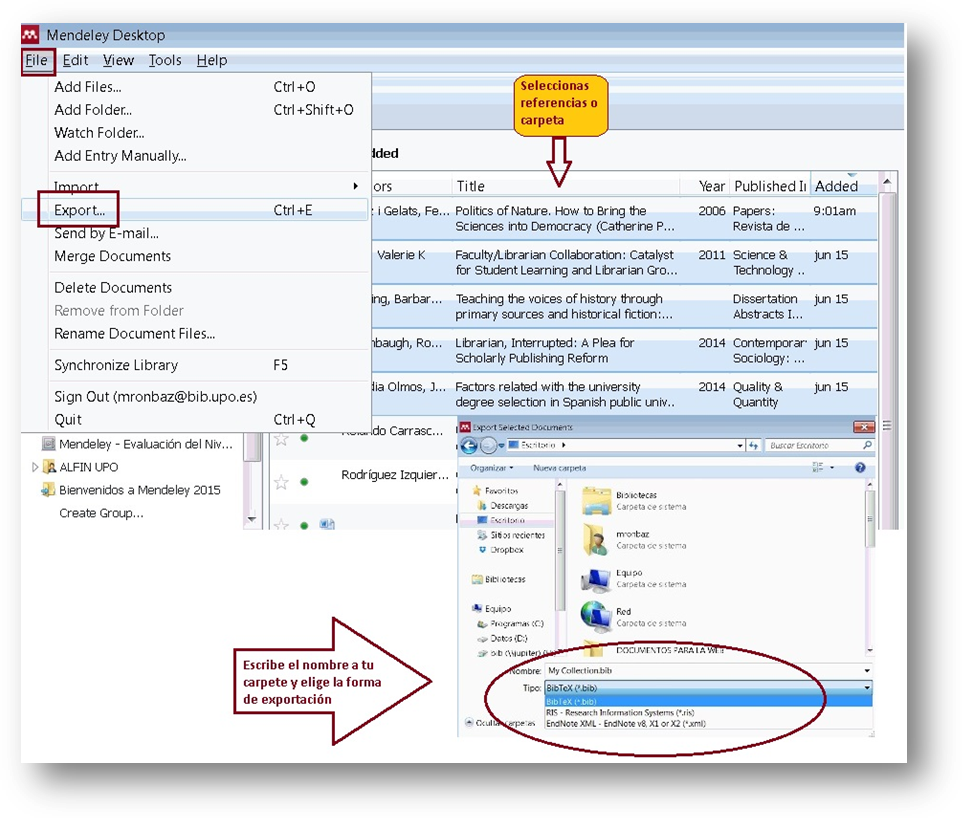Open the help icon in Export dialog
The image size is (962, 818).
point(860,468)
